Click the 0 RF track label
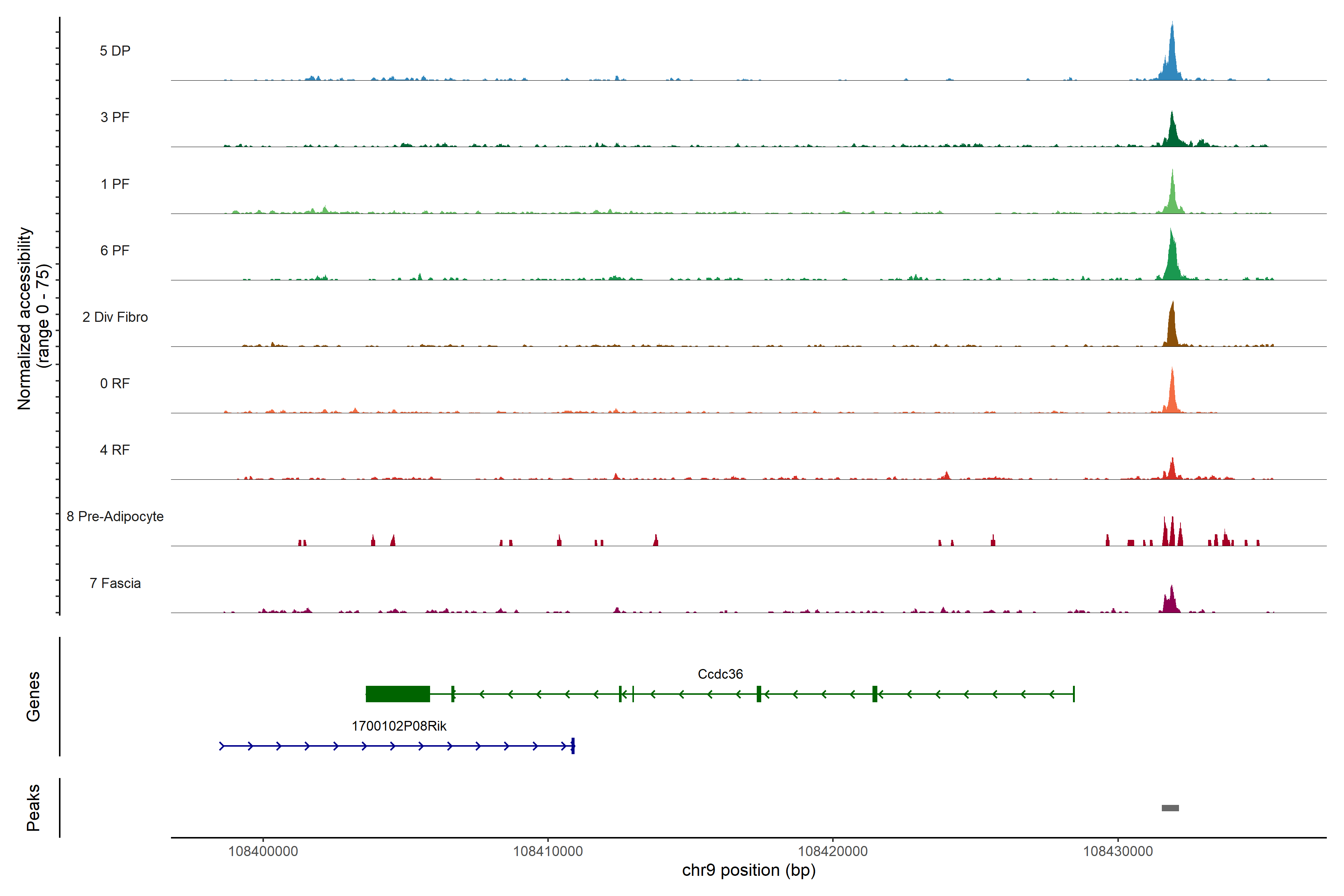 point(115,383)
